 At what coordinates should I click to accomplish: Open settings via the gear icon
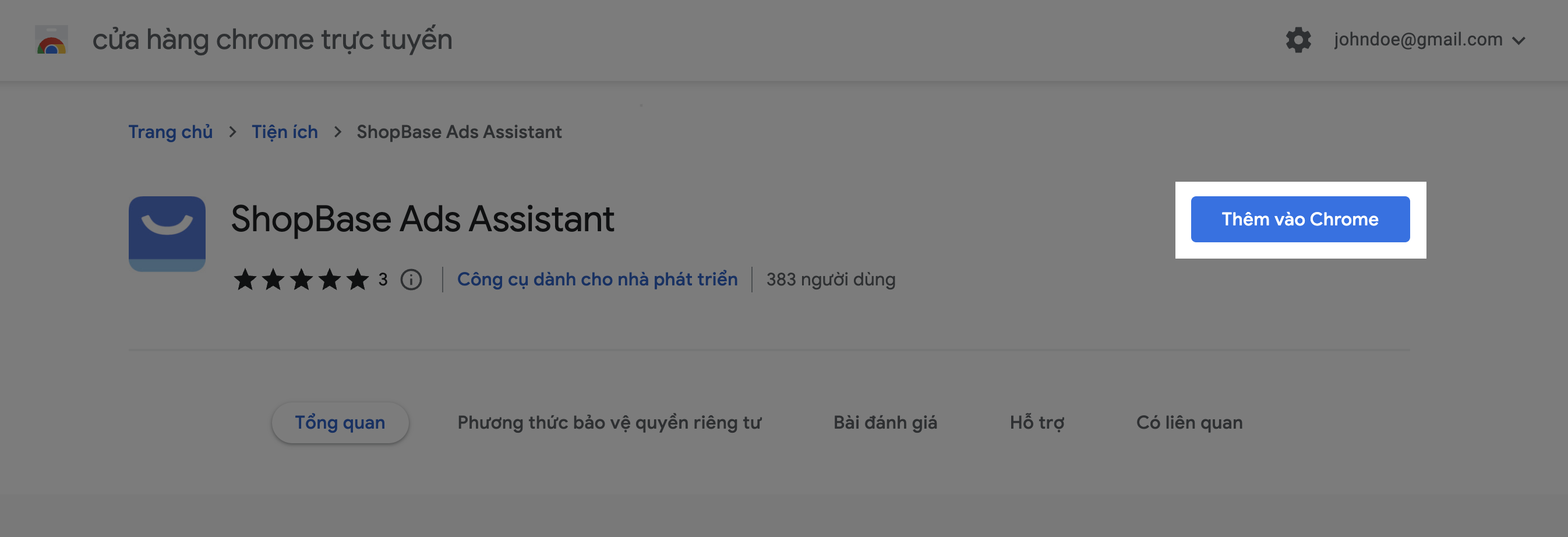point(1298,40)
